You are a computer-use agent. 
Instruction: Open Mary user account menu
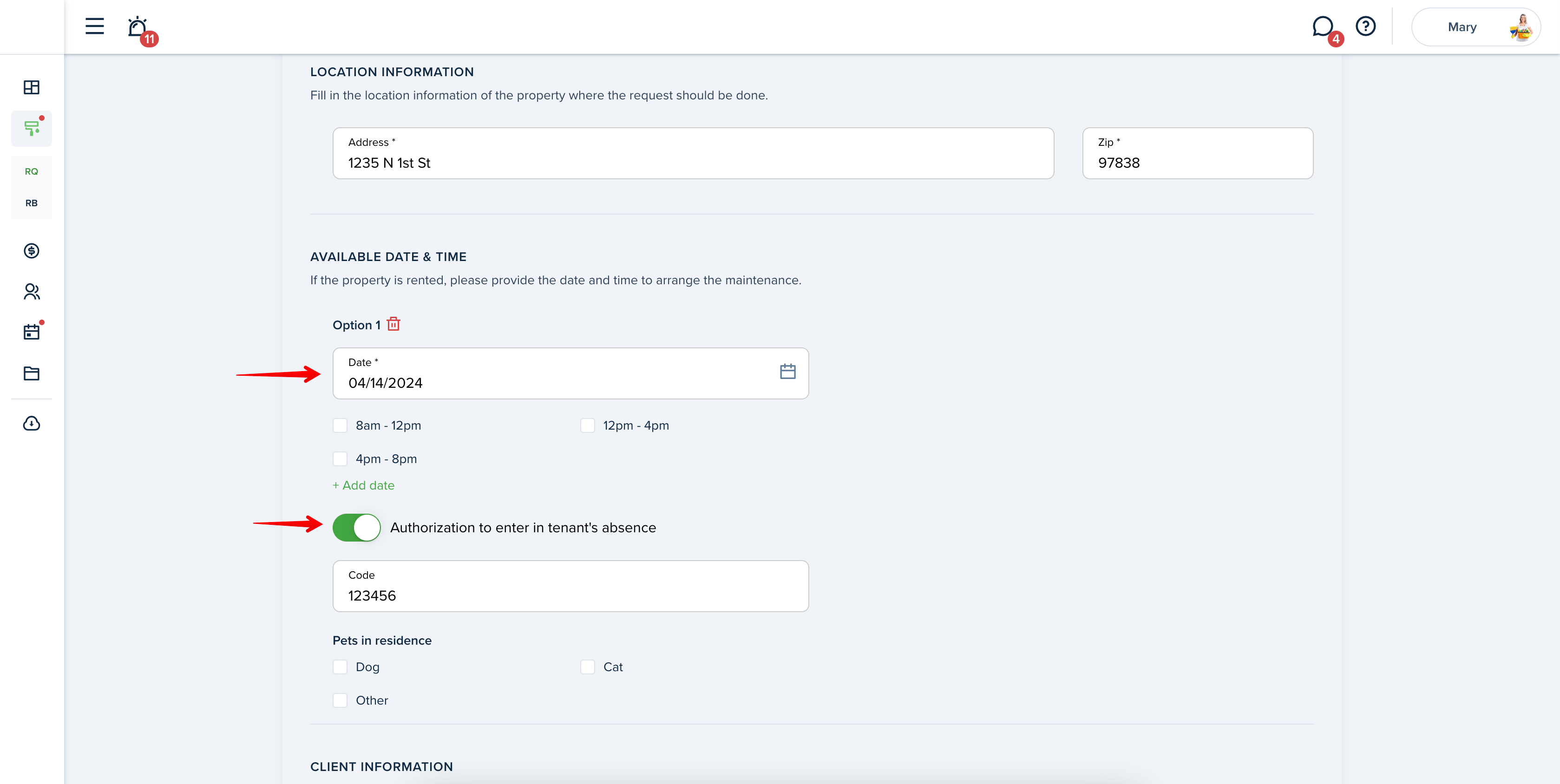[x=1476, y=27]
